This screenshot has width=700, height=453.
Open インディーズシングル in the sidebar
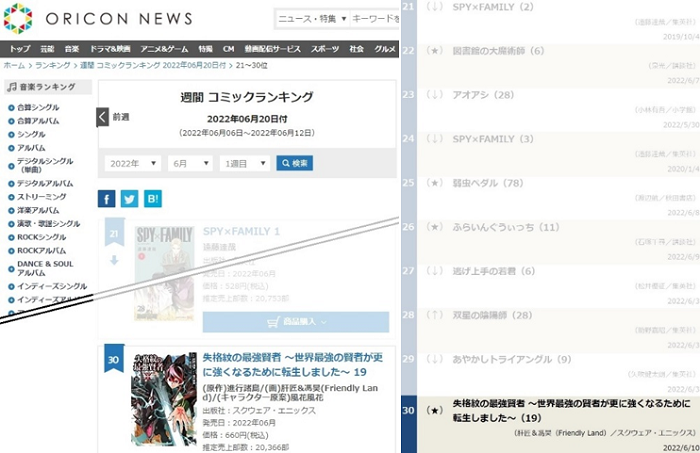pyautogui.click(x=52, y=286)
